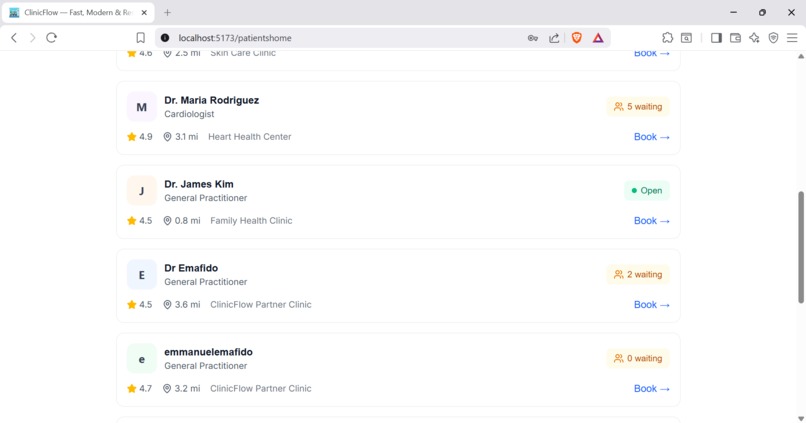Click the browser forward arrow
Viewport: 806px width, 423px height.
click(x=32, y=38)
